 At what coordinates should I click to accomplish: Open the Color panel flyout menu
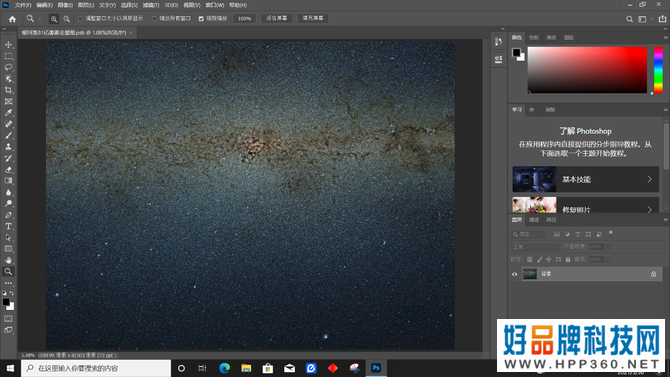(665, 38)
